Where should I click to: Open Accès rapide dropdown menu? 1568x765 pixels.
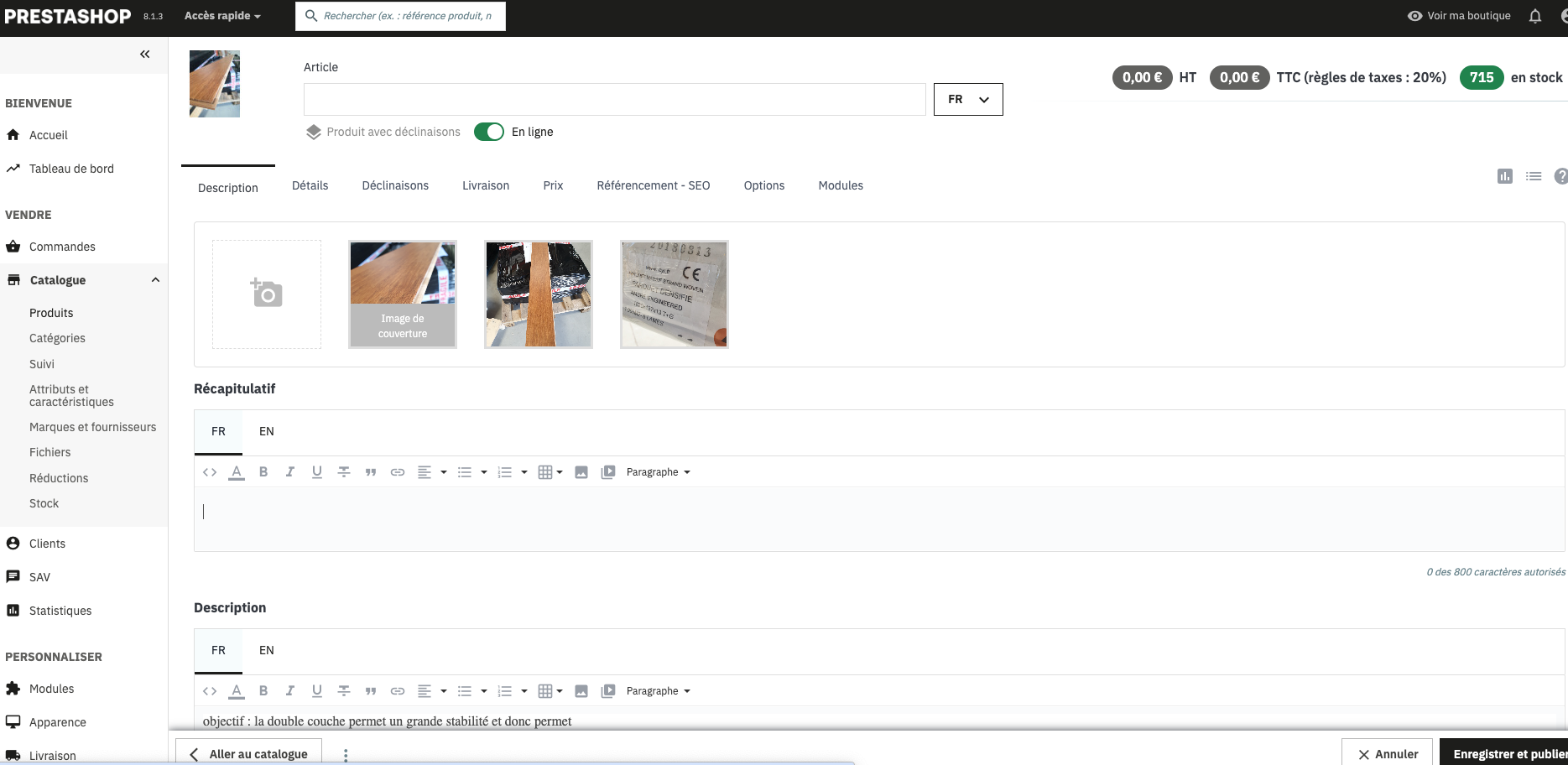pos(222,16)
